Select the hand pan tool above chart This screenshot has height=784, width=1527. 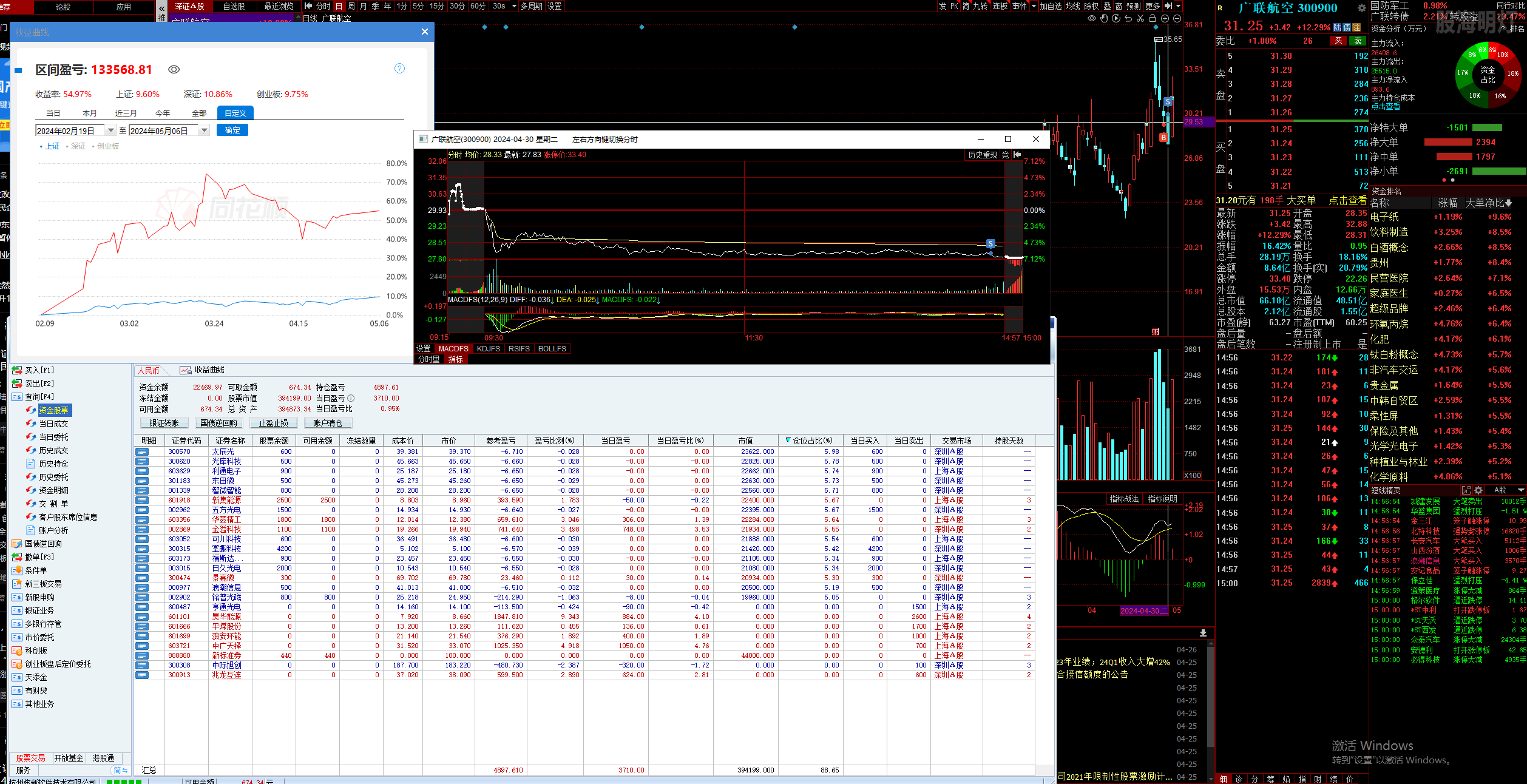tap(1104, 19)
